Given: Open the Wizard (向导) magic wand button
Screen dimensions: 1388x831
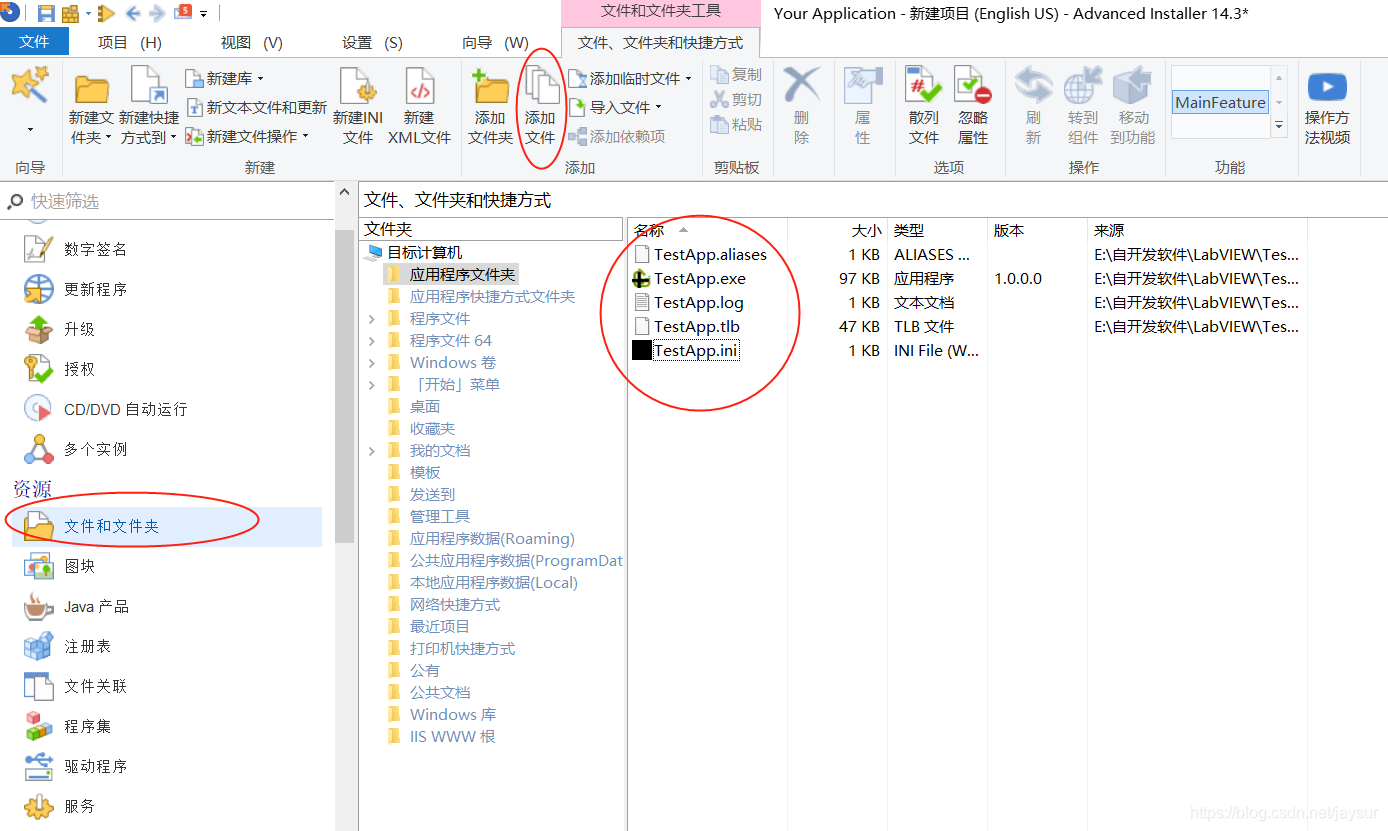Looking at the screenshot, I should tap(30, 100).
